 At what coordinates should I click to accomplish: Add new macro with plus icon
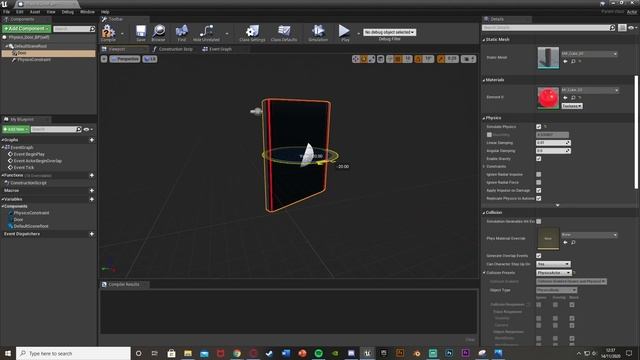(91, 191)
